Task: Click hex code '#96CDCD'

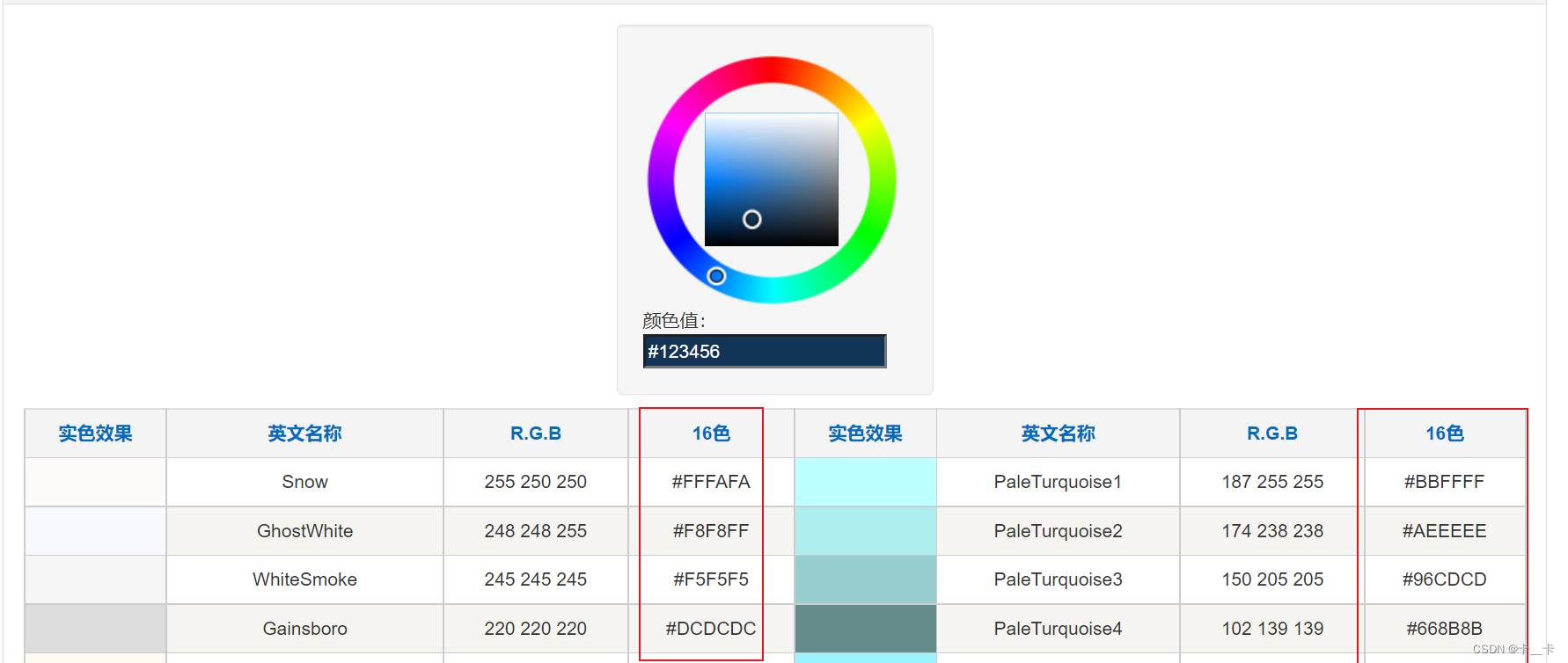Action: tap(1444, 579)
